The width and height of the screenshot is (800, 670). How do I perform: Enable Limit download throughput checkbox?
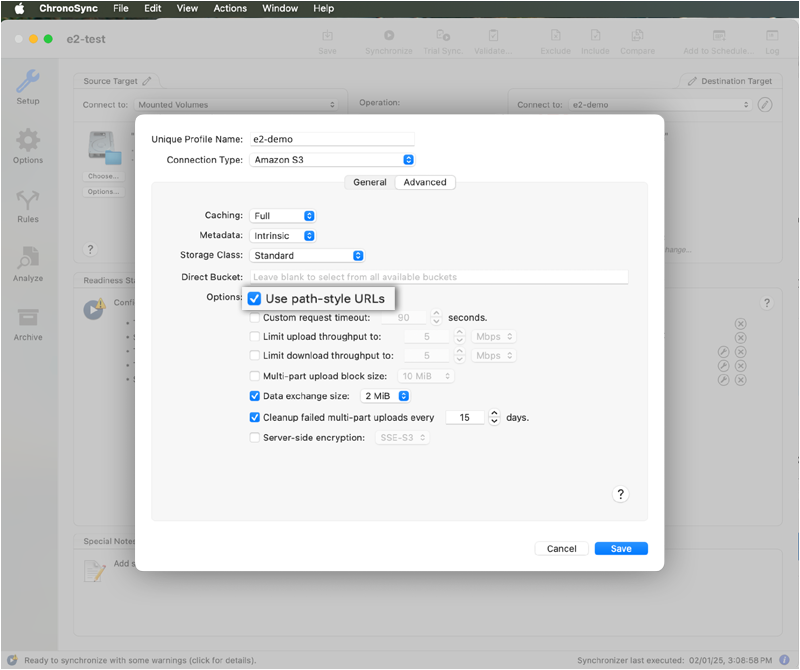[255, 355]
